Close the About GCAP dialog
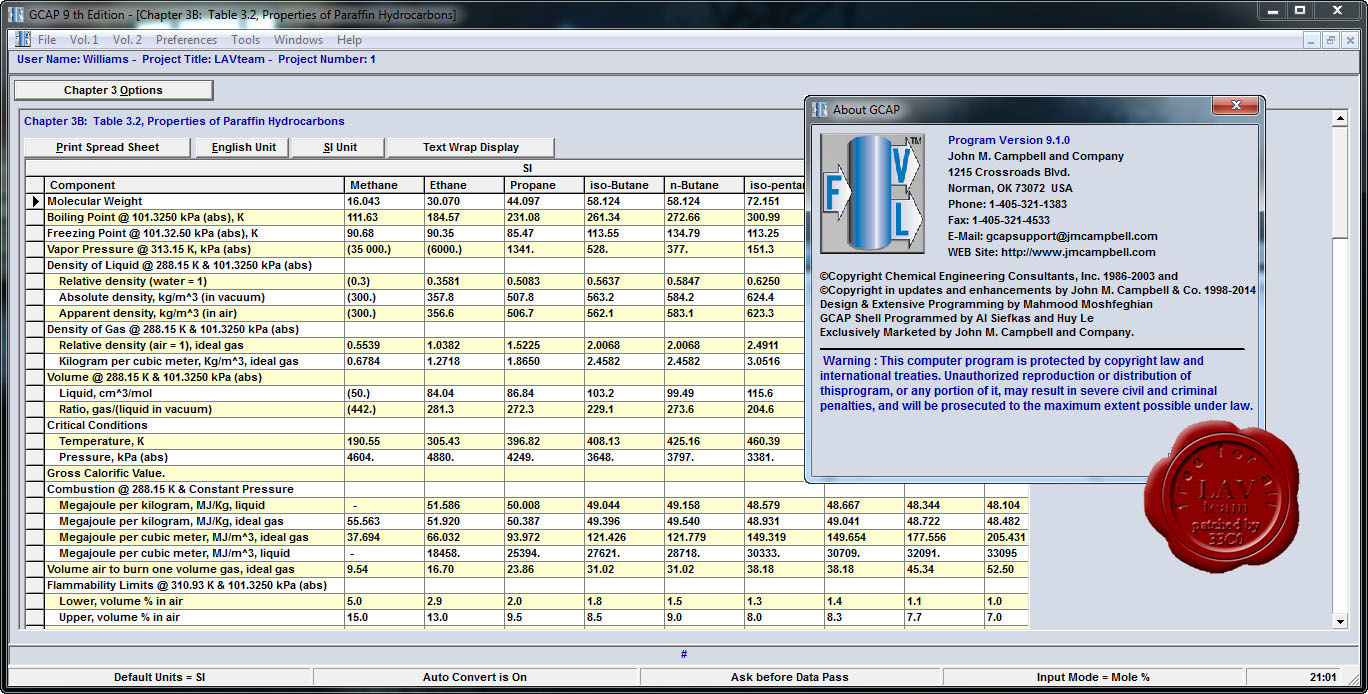 [x=1234, y=105]
